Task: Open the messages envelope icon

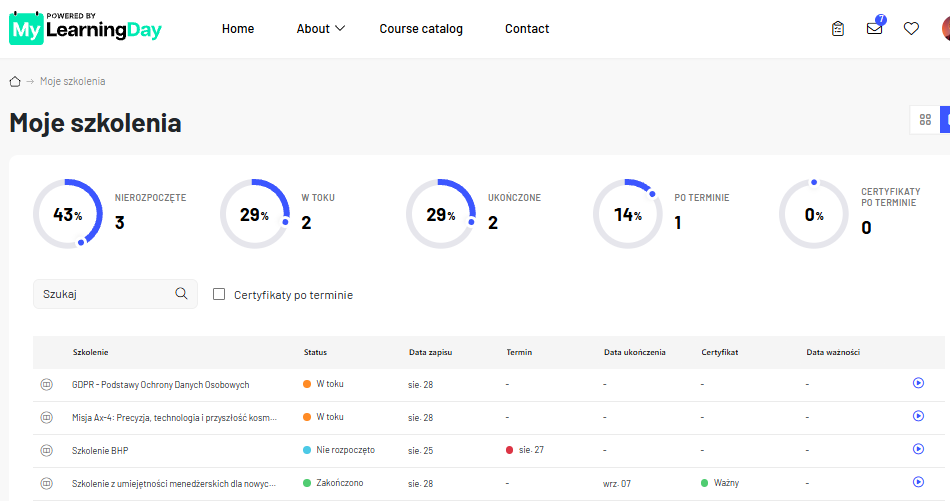Action: point(874,28)
